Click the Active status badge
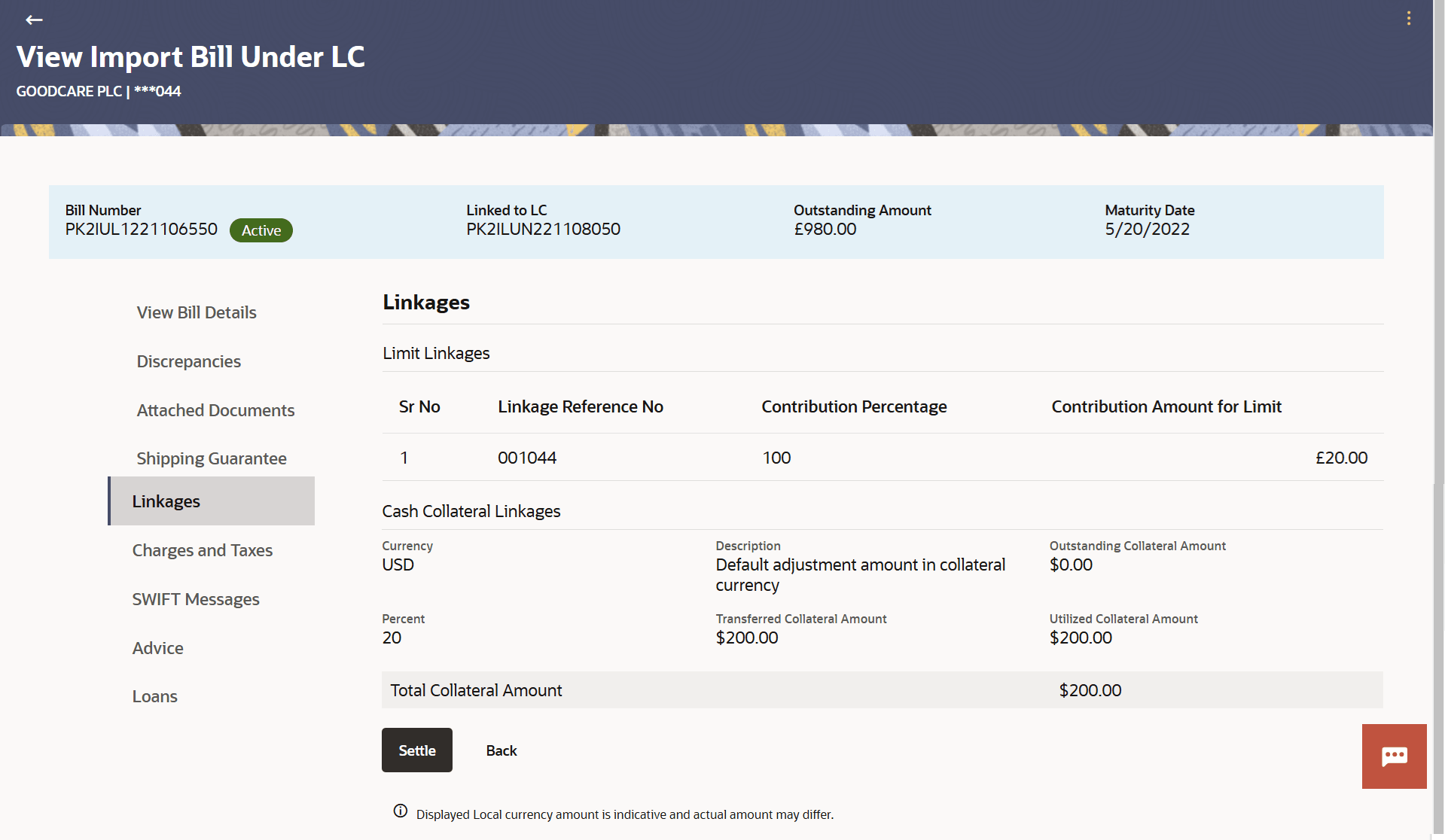 [x=261, y=230]
